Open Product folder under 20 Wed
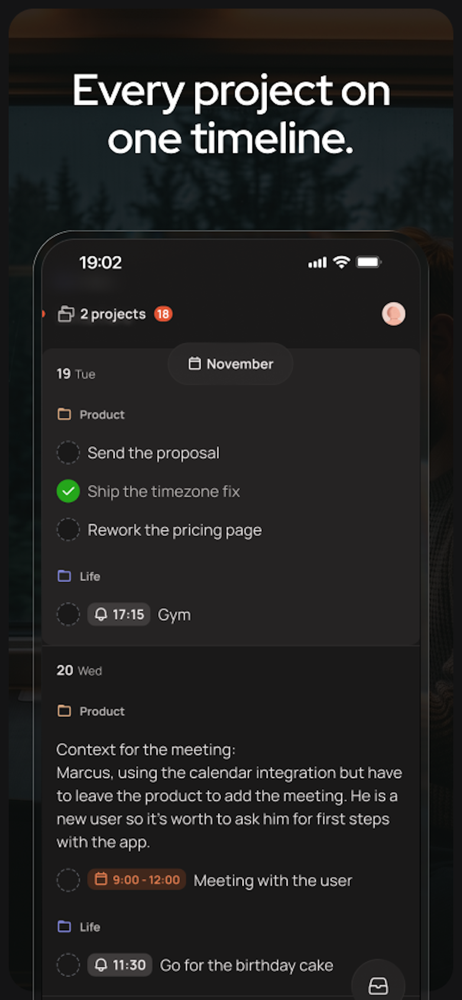 click(91, 711)
